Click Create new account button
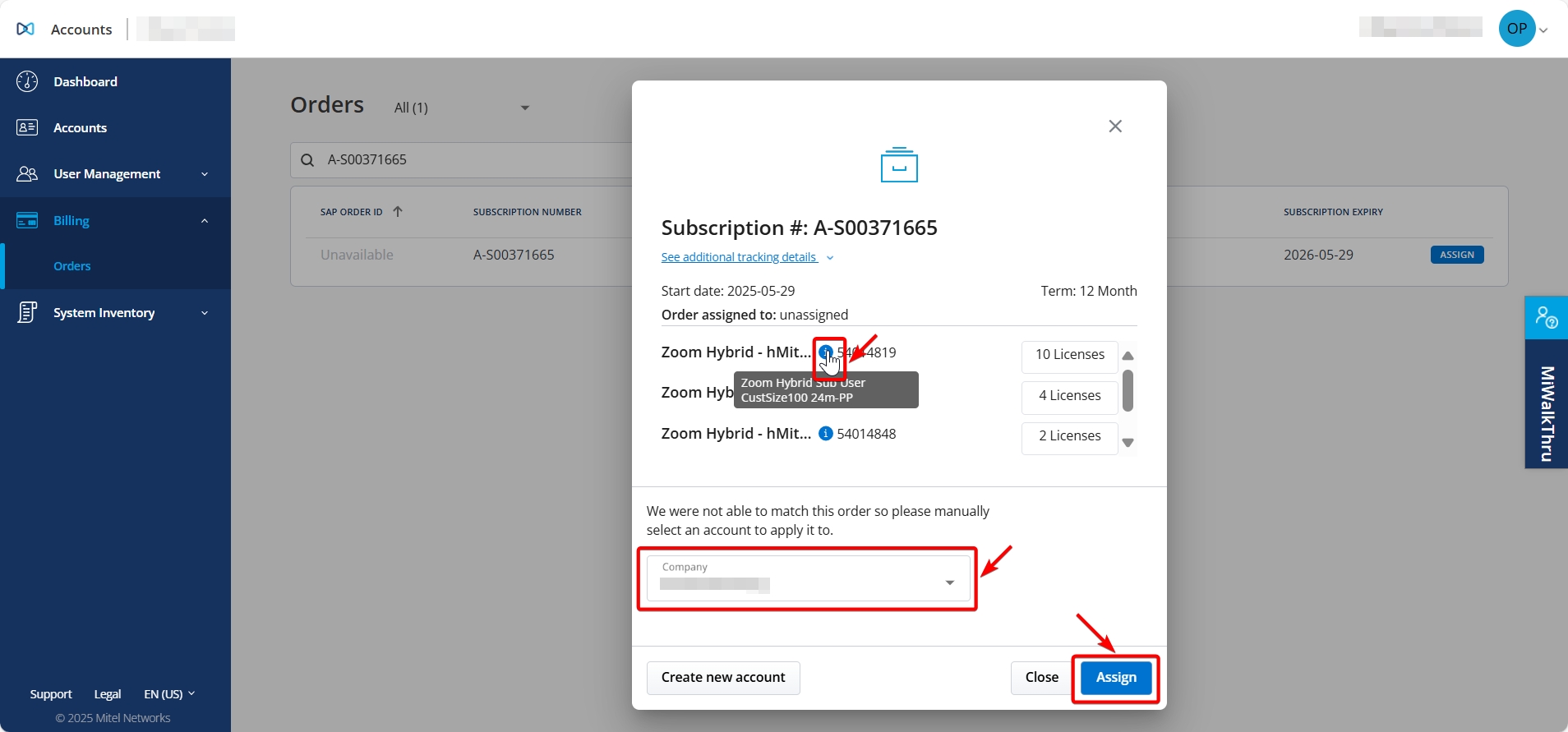Screen dimensions: 1568x732 (x=723, y=678)
